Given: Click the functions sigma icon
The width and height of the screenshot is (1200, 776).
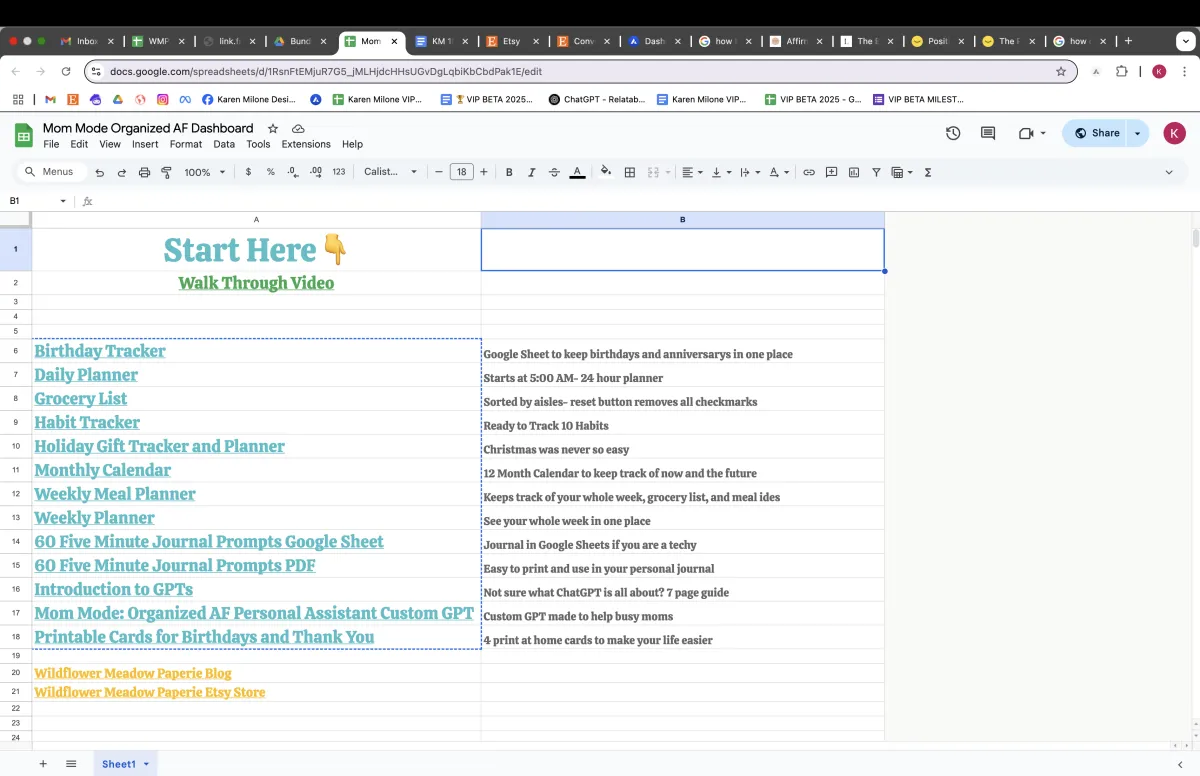Looking at the screenshot, I should coord(928,172).
